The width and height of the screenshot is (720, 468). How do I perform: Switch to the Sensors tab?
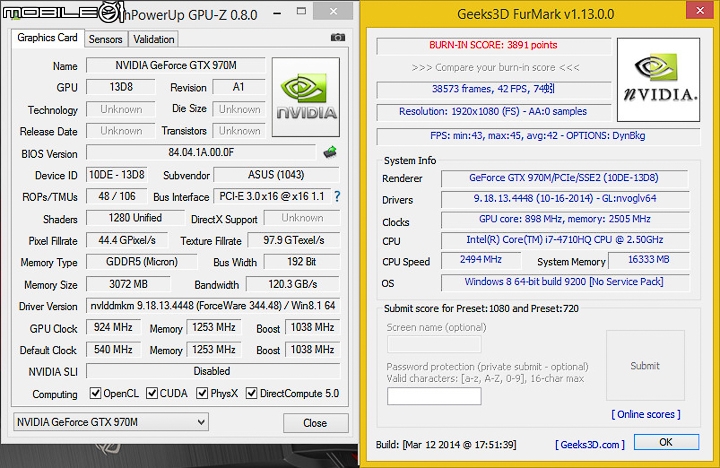(x=106, y=39)
